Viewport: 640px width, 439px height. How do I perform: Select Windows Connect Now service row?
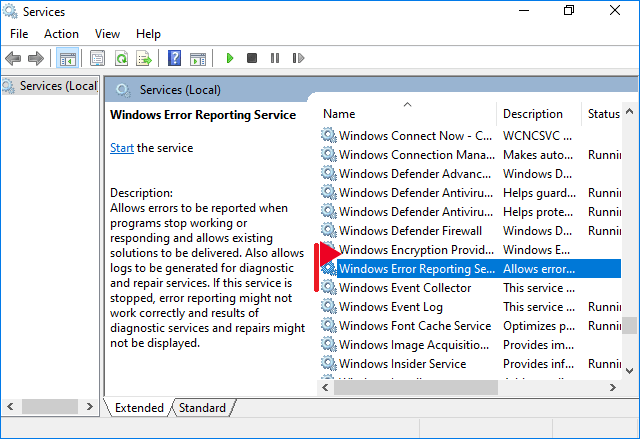coord(471,135)
